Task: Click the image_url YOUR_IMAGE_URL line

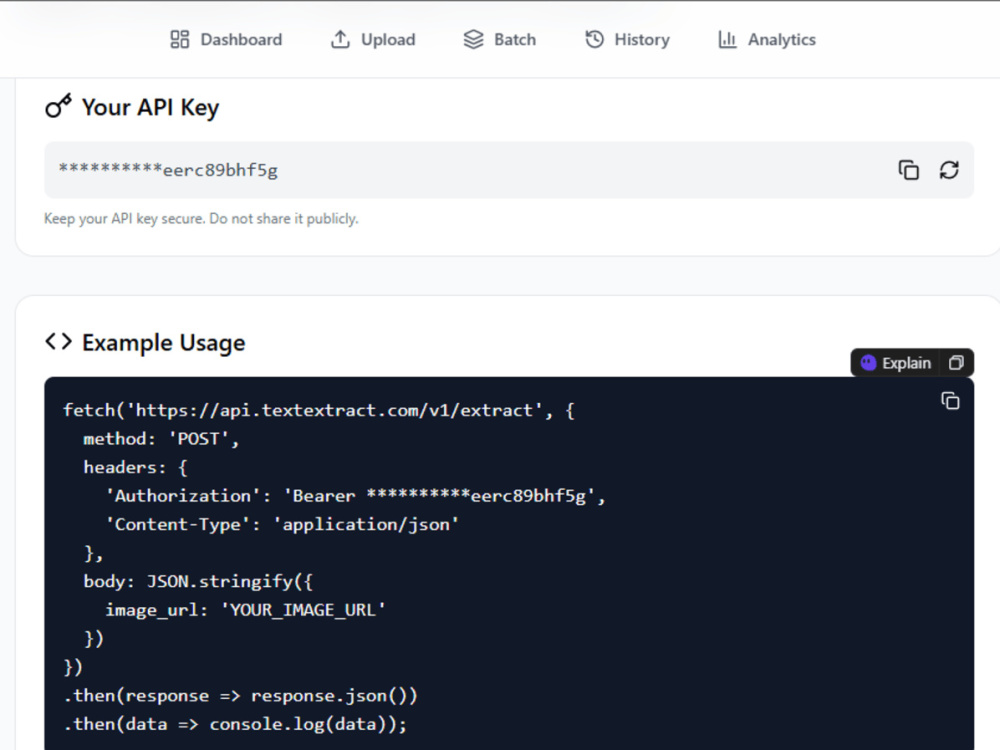Action: pyautogui.click(x=245, y=610)
